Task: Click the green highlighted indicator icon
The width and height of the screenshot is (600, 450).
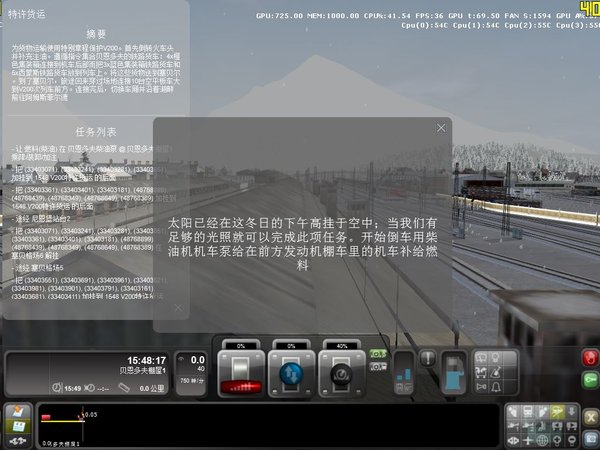Action: click(378, 354)
